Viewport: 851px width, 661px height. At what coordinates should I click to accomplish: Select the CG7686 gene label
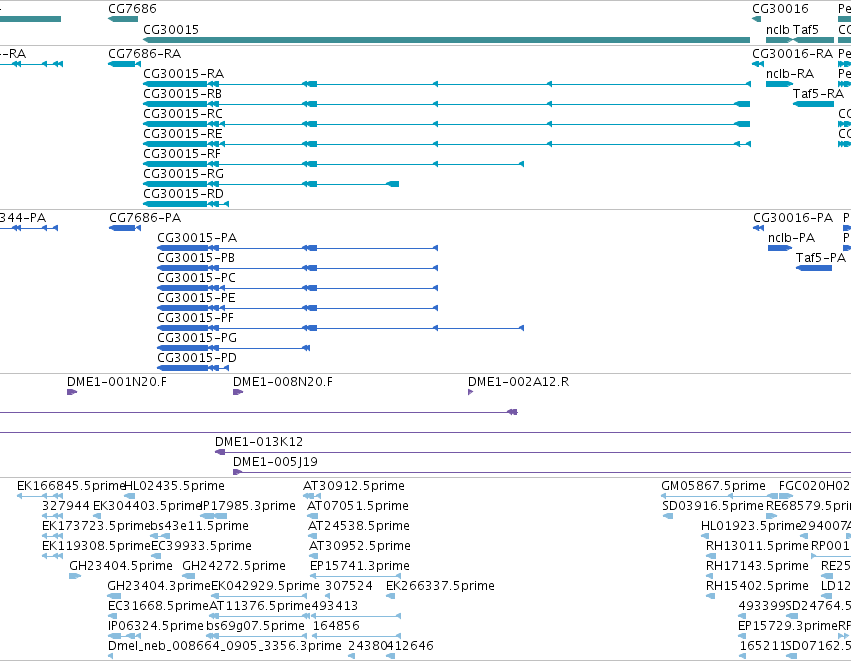pos(132,9)
